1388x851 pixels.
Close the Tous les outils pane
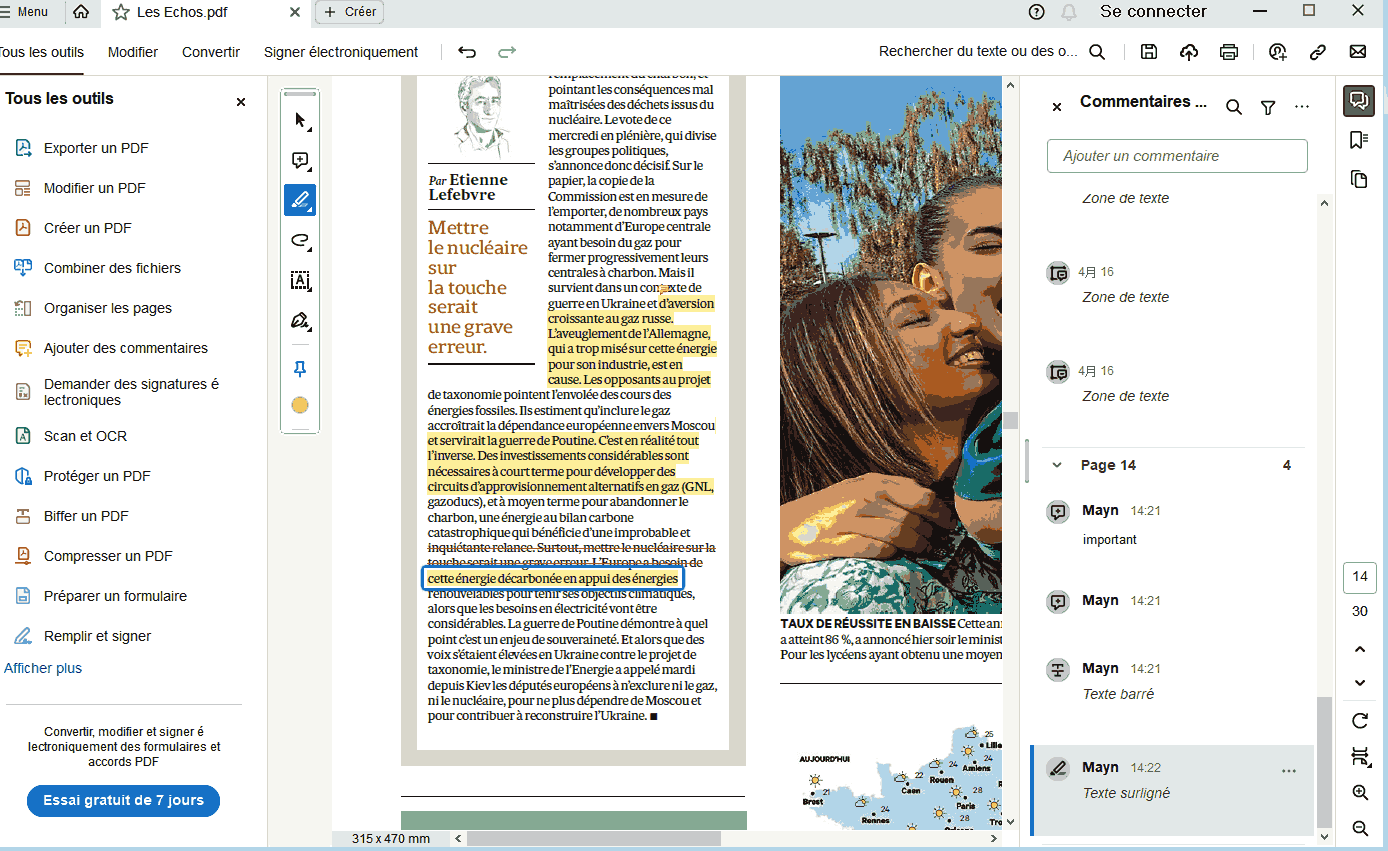(x=241, y=102)
